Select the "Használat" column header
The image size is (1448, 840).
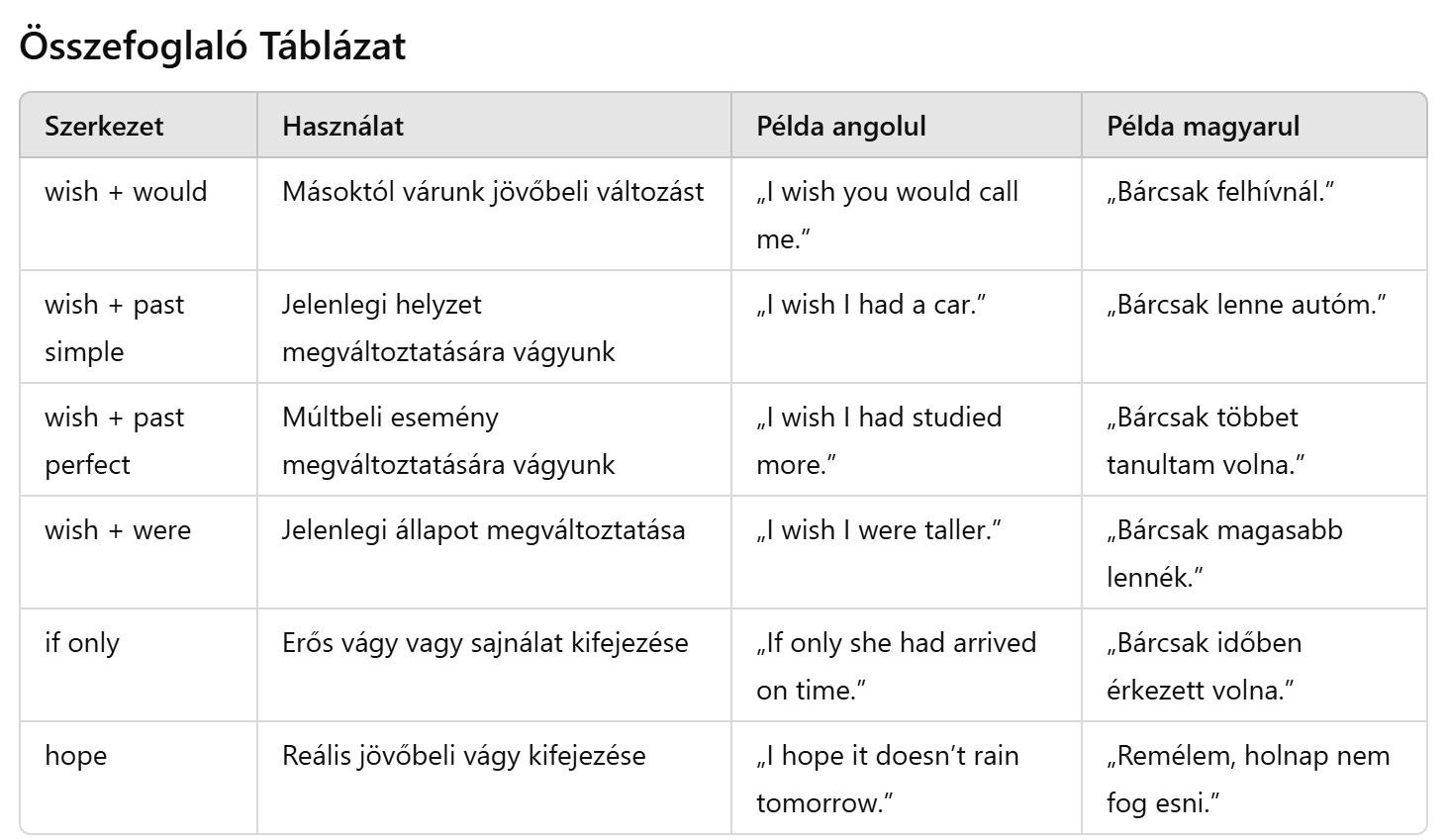(342, 126)
